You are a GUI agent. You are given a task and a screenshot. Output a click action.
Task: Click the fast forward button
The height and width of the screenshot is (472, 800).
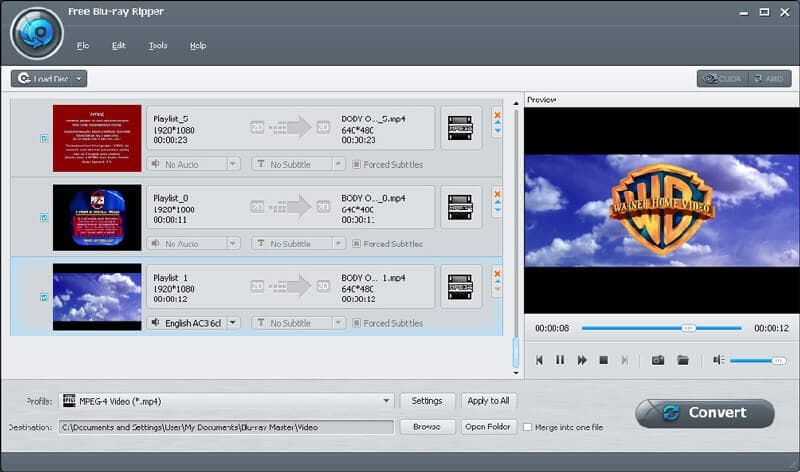582,360
